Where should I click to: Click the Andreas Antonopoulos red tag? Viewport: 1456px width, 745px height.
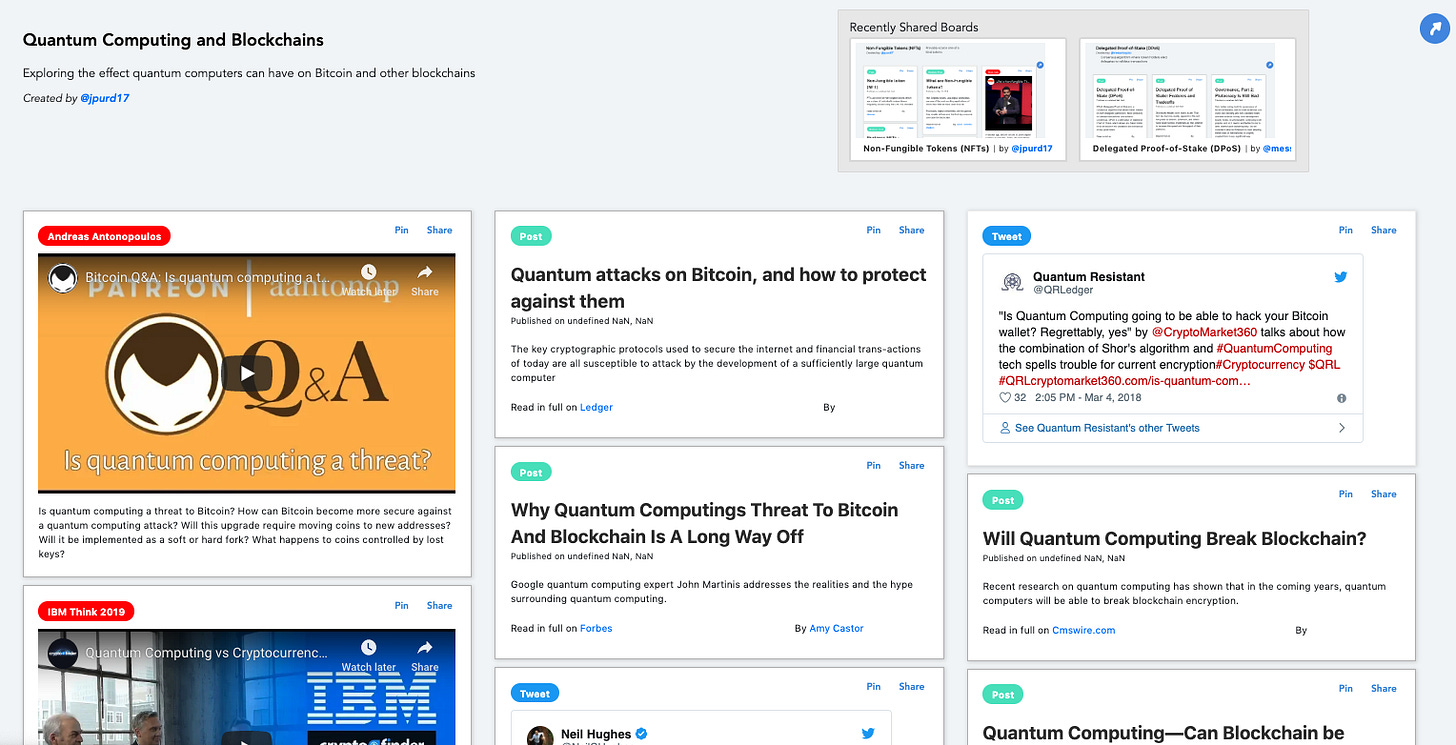105,237
